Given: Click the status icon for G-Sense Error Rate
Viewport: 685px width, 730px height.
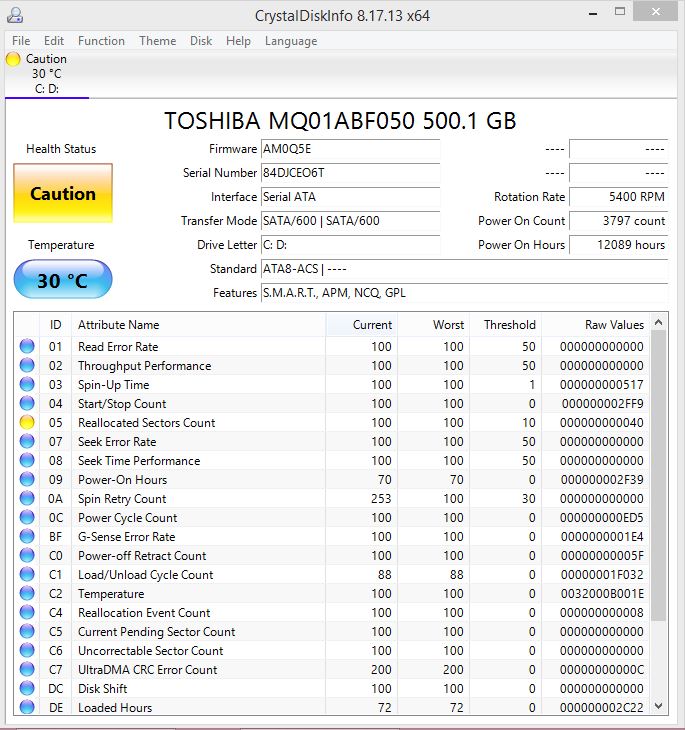Looking at the screenshot, I should pyautogui.click(x=27, y=537).
